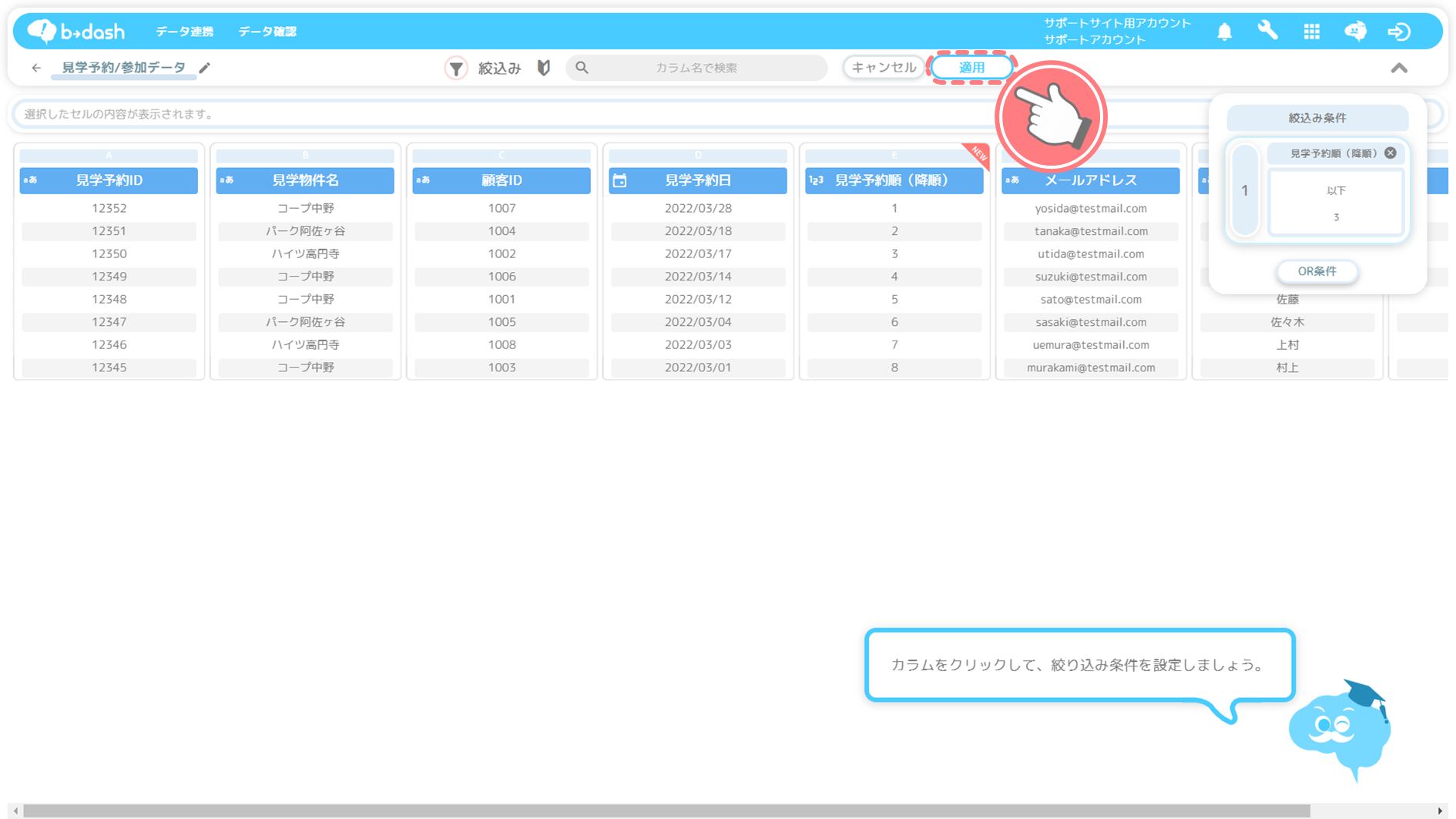The width and height of the screenshot is (1456, 819).
Task: Remove the 見学予約順 filter condition
Action: pos(1390,153)
